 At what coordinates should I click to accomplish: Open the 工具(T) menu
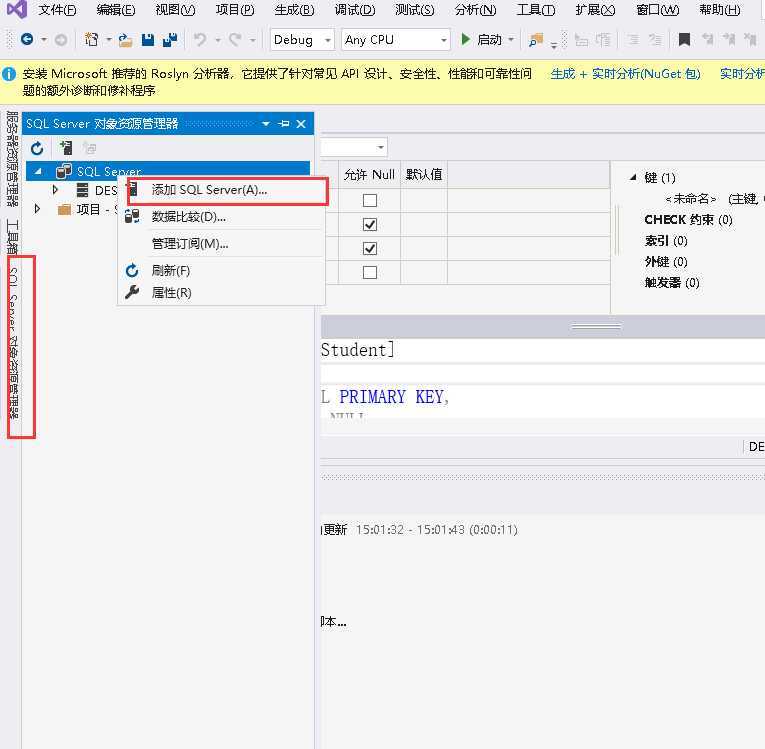pyautogui.click(x=536, y=10)
